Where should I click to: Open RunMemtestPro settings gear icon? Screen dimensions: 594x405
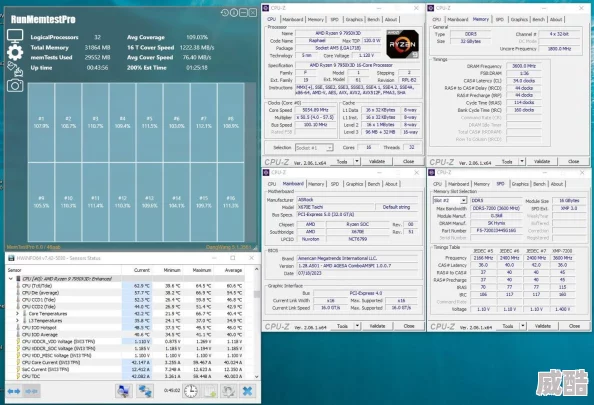click(15, 53)
